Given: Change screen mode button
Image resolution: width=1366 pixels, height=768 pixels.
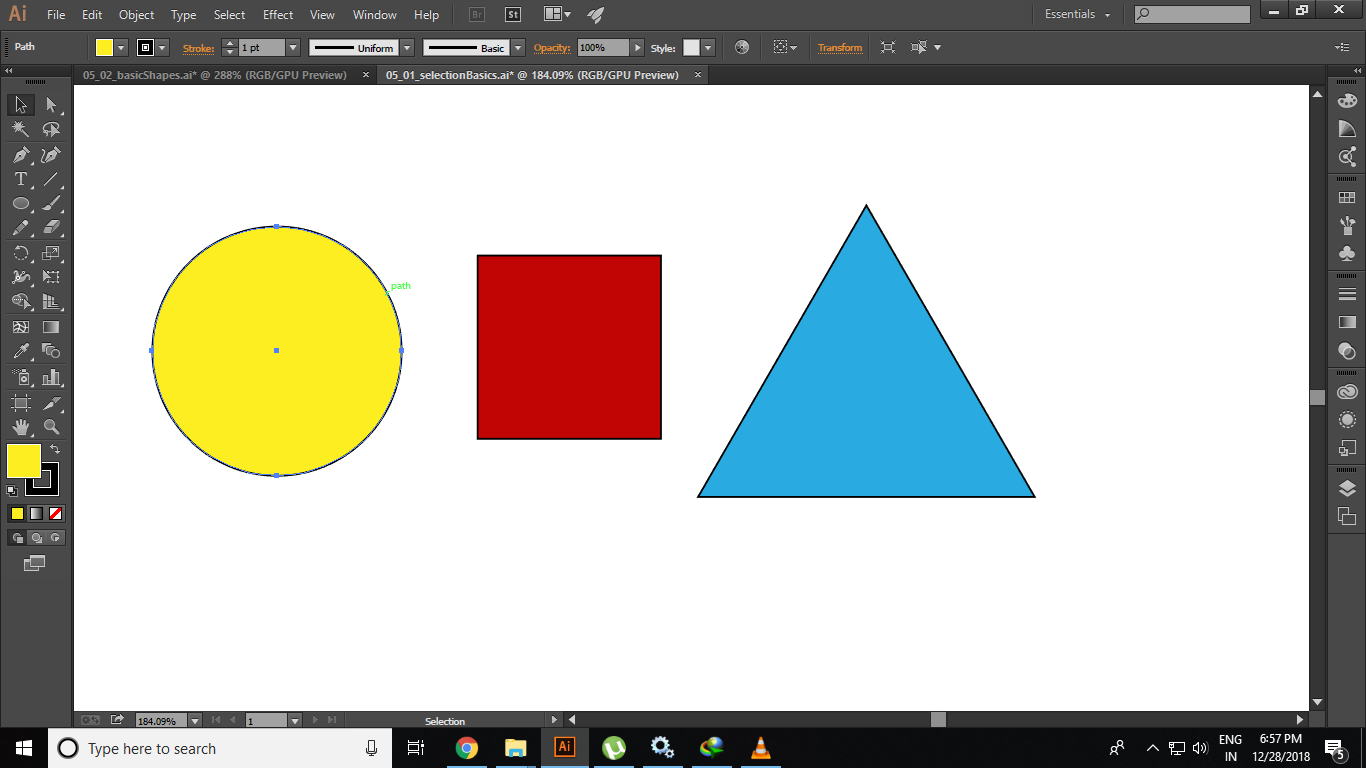Looking at the screenshot, I should (x=35, y=563).
